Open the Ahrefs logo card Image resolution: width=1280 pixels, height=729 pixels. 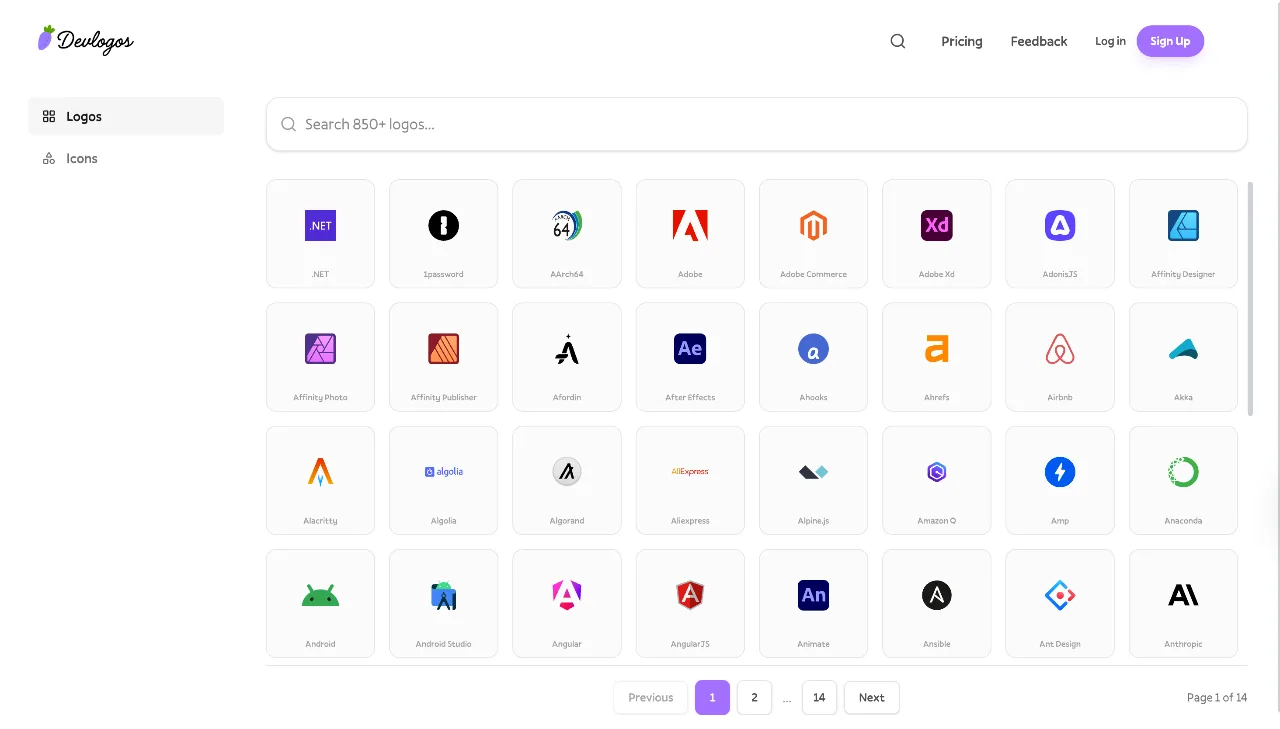click(x=937, y=357)
